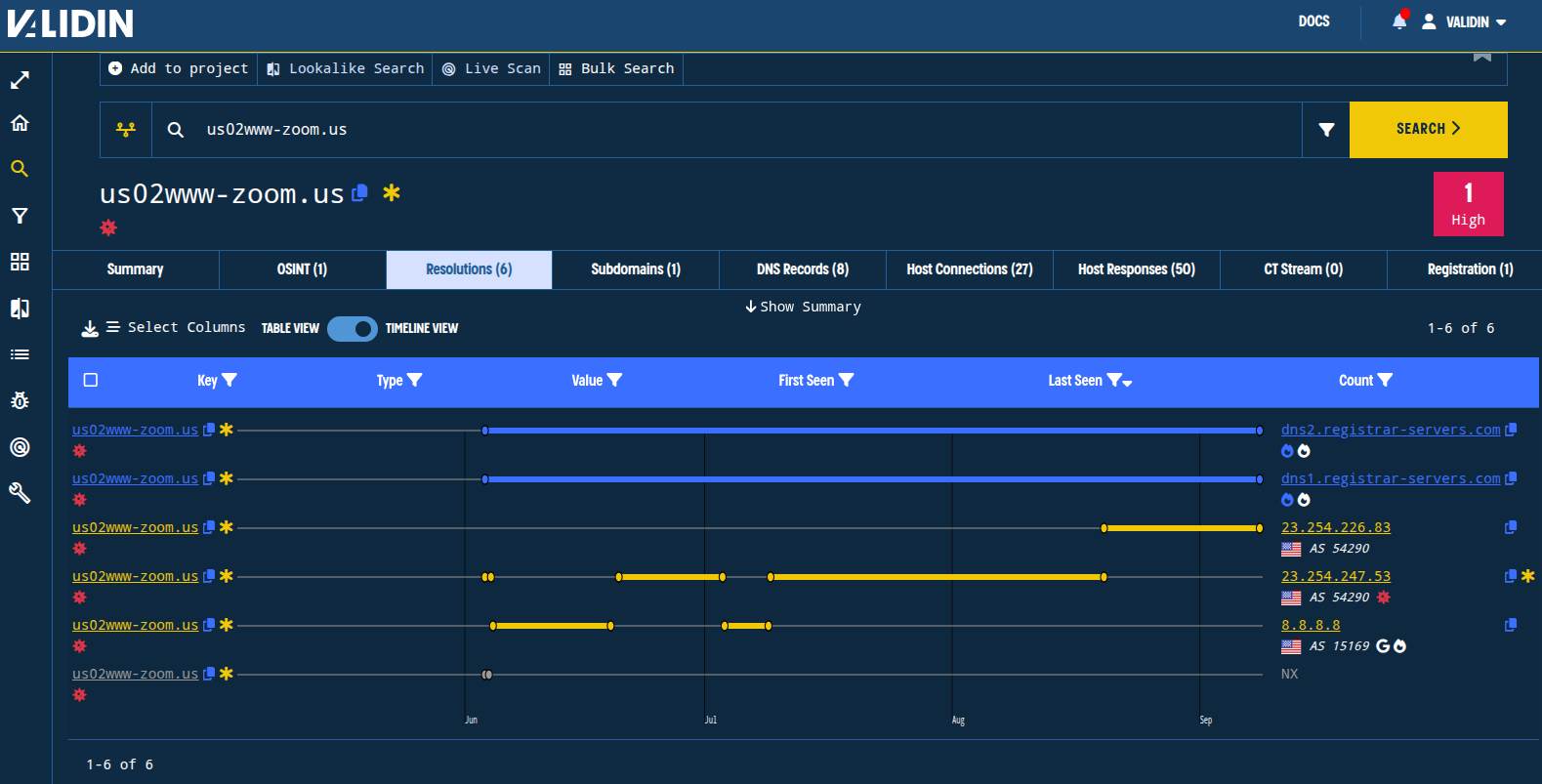
Task: Click the yellow SEARCH button
Action: [x=1429, y=130]
